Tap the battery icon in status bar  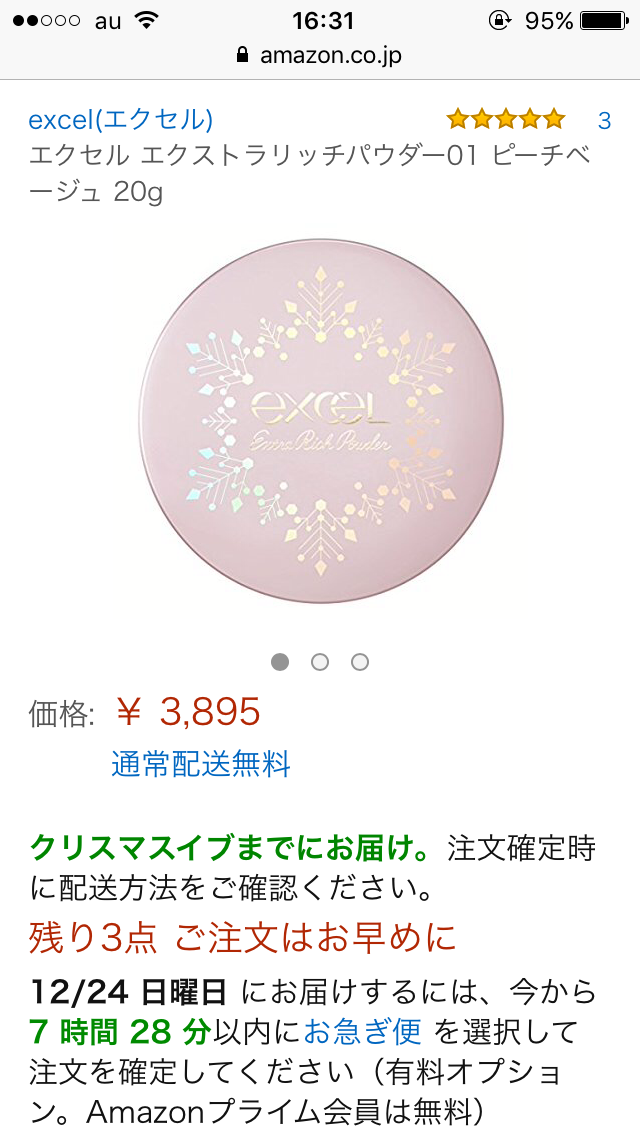604,21
